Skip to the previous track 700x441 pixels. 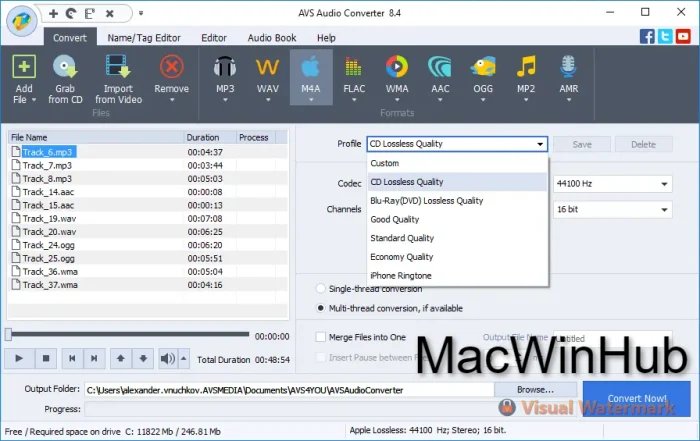(x=72, y=358)
